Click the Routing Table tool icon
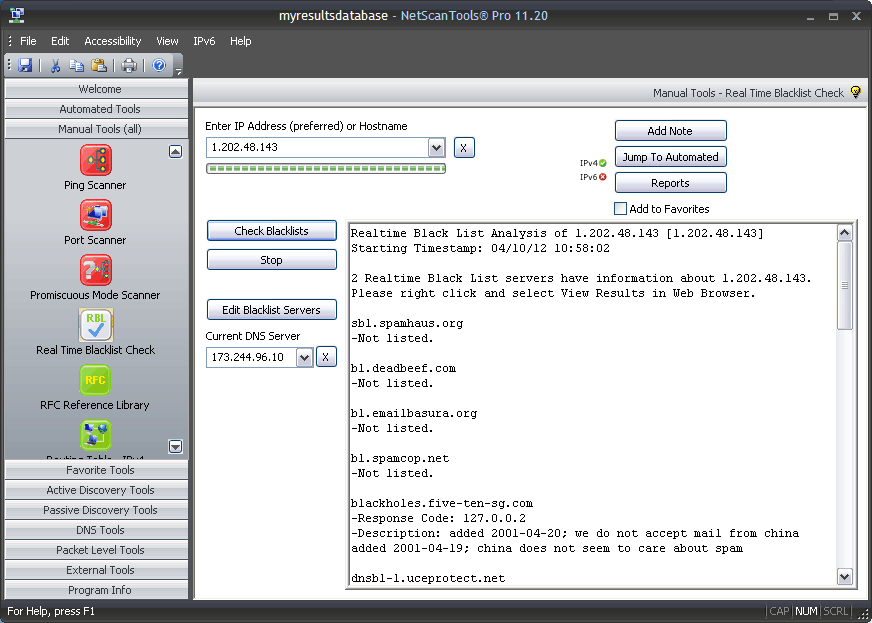 pyautogui.click(x=96, y=435)
